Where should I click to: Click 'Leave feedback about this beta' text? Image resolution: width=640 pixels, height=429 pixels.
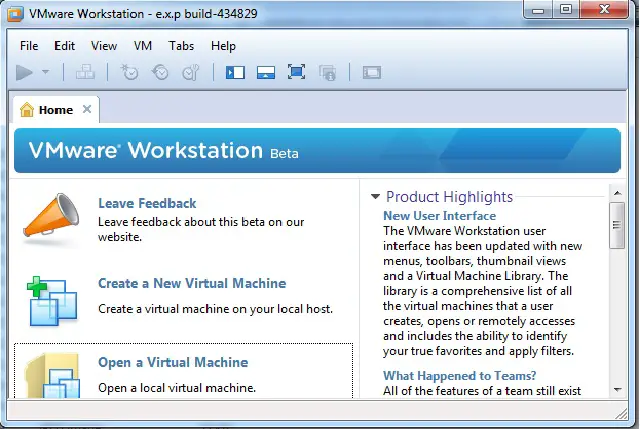201,229
